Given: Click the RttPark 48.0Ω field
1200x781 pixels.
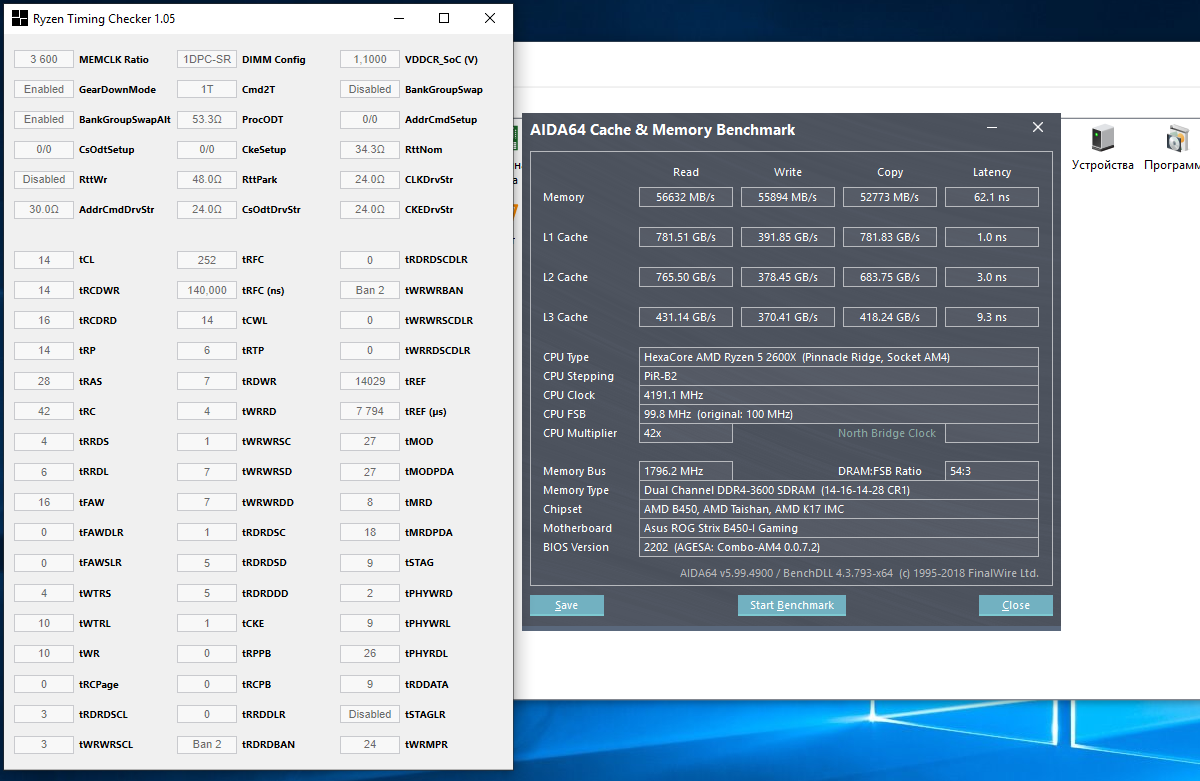Looking at the screenshot, I should 207,179.
